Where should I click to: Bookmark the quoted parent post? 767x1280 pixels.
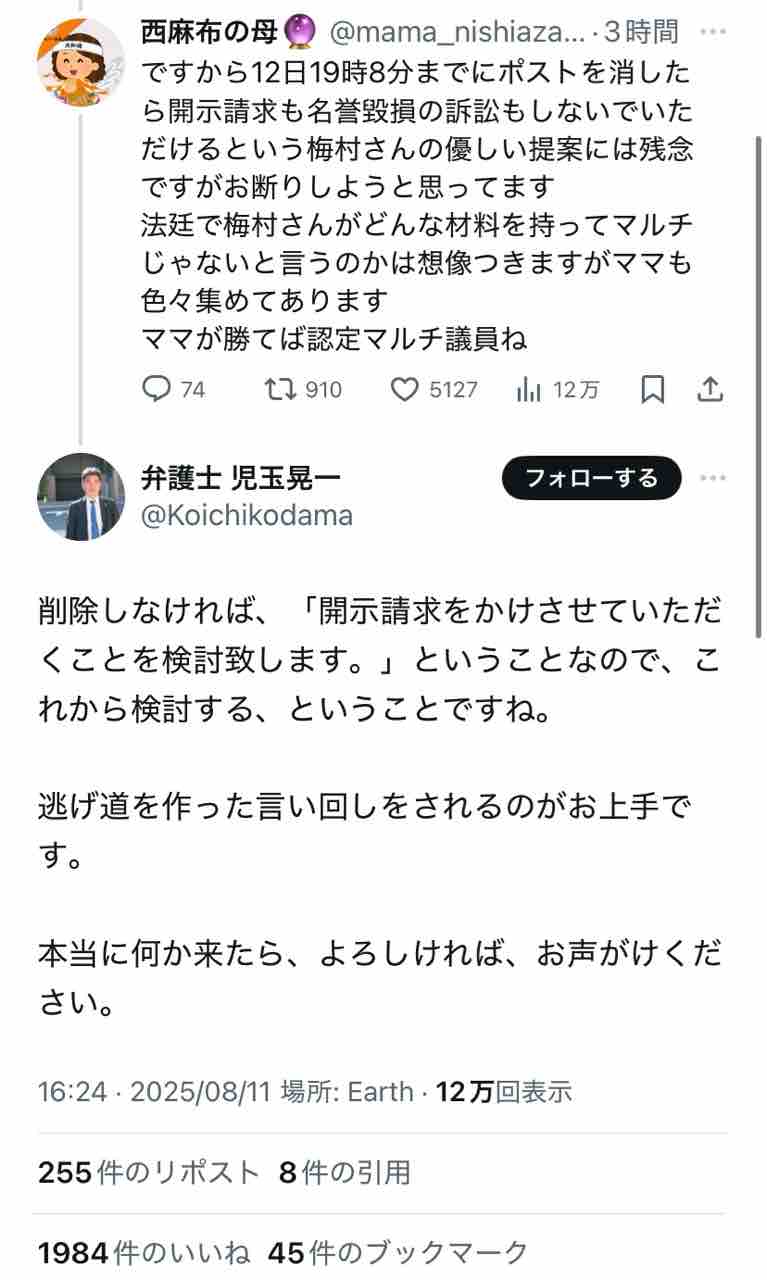coord(652,389)
